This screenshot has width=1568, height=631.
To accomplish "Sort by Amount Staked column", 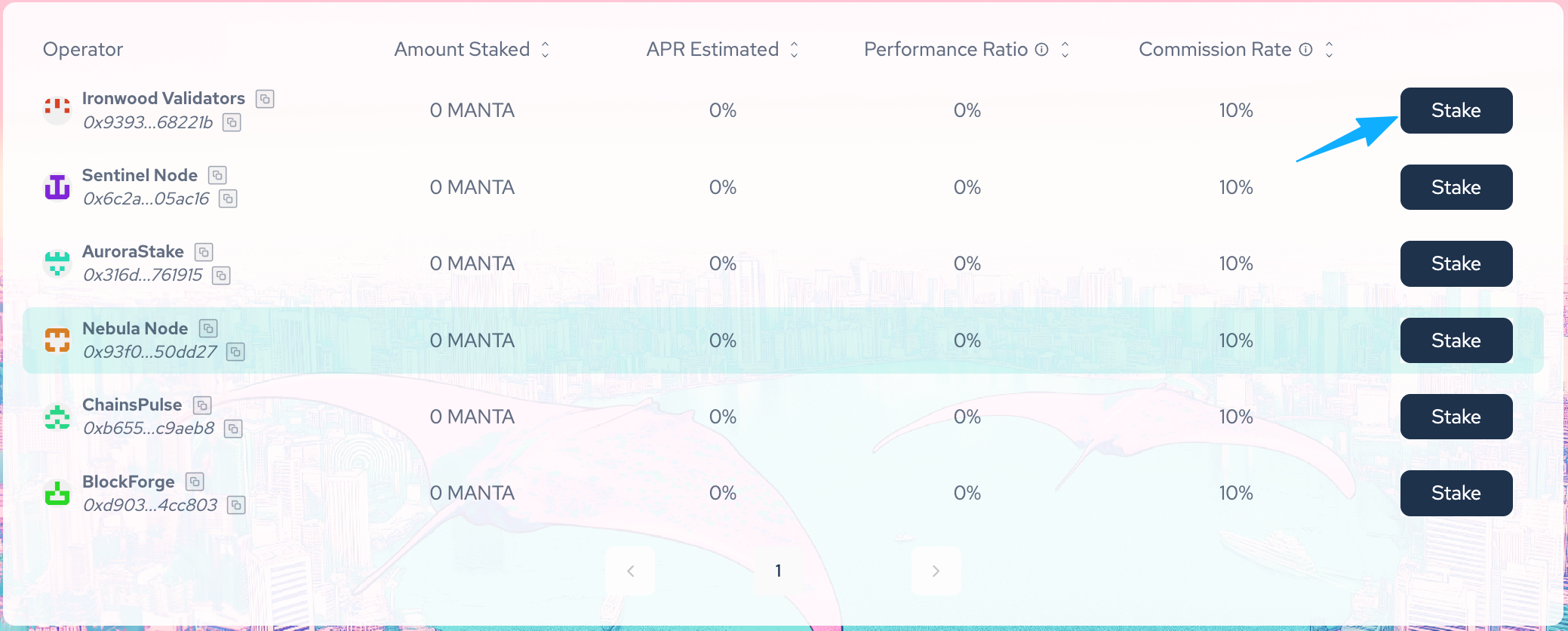I will (x=546, y=50).
